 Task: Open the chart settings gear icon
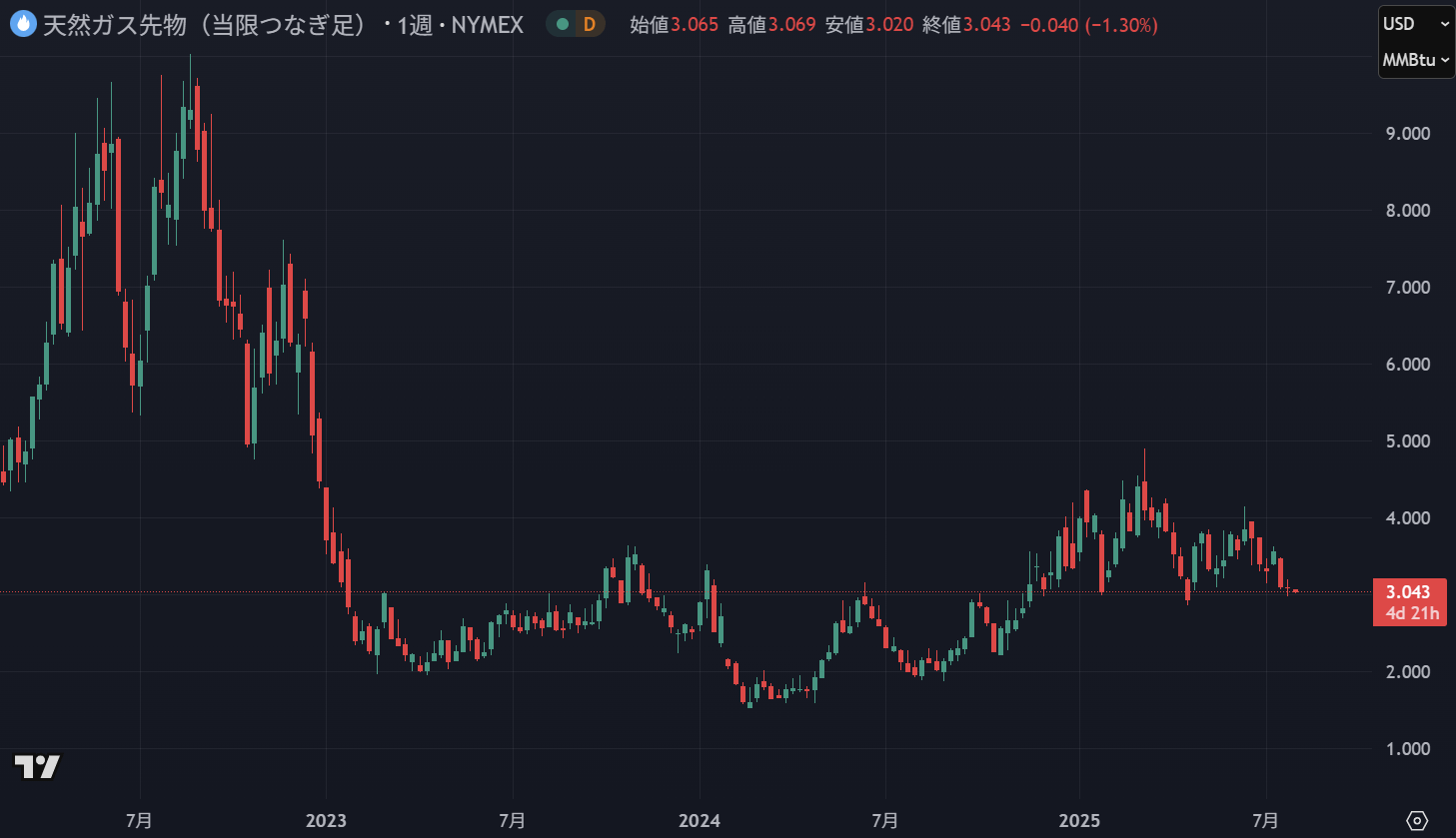click(1417, 821)
